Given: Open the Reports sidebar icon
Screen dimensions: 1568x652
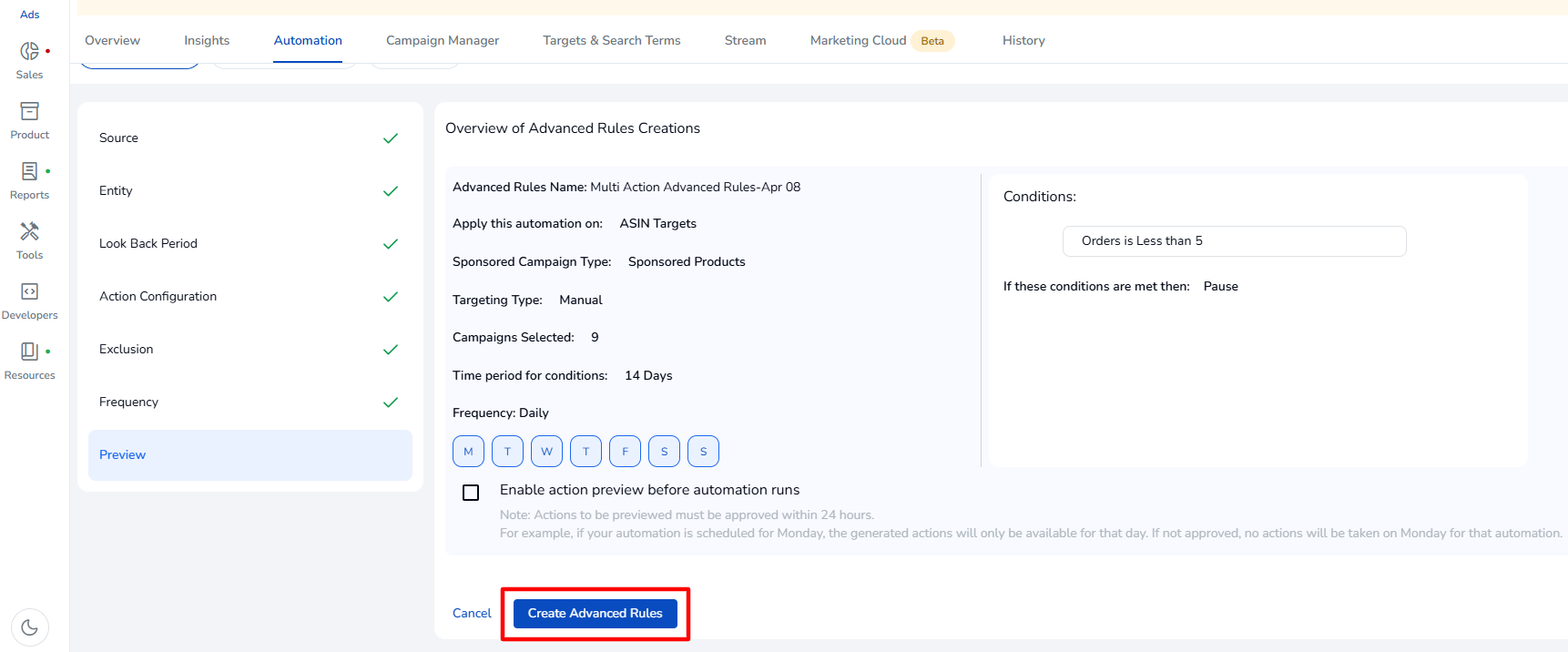Looking at the screenshot, I should (x=29, y=172).
